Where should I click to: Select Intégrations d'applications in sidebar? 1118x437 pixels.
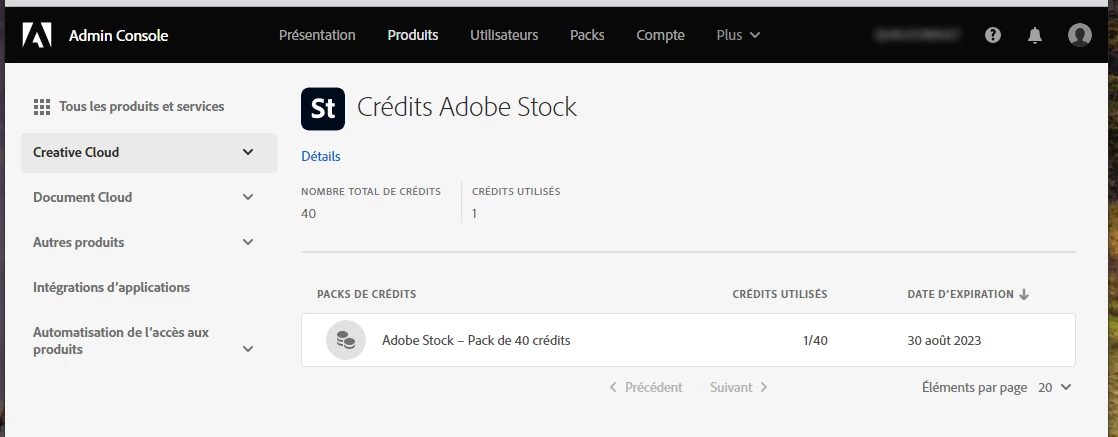[x=111, y=287]
